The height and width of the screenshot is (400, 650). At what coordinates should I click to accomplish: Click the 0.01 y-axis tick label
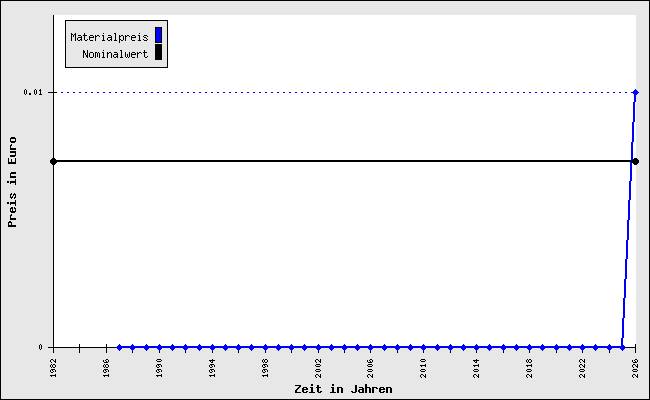(33, 92)
